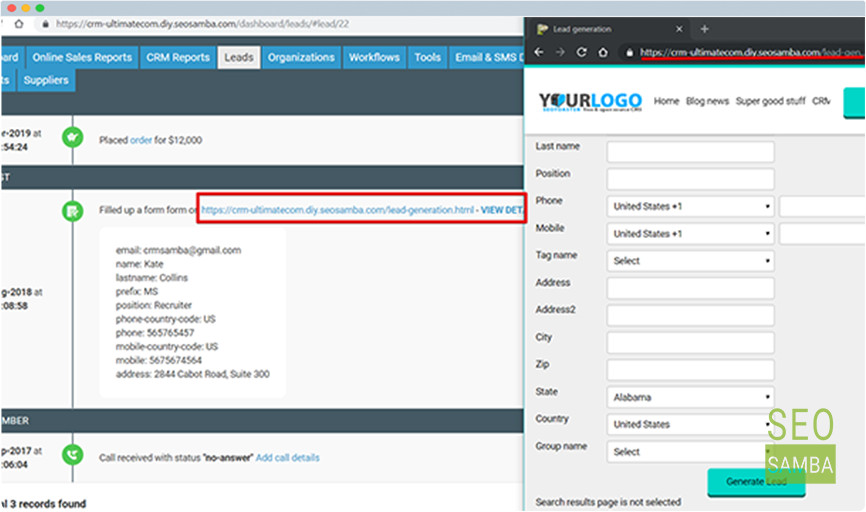Click the green form-filled timeline icon
The width and height of the screenshot is (866, 512).
(72, 210)
